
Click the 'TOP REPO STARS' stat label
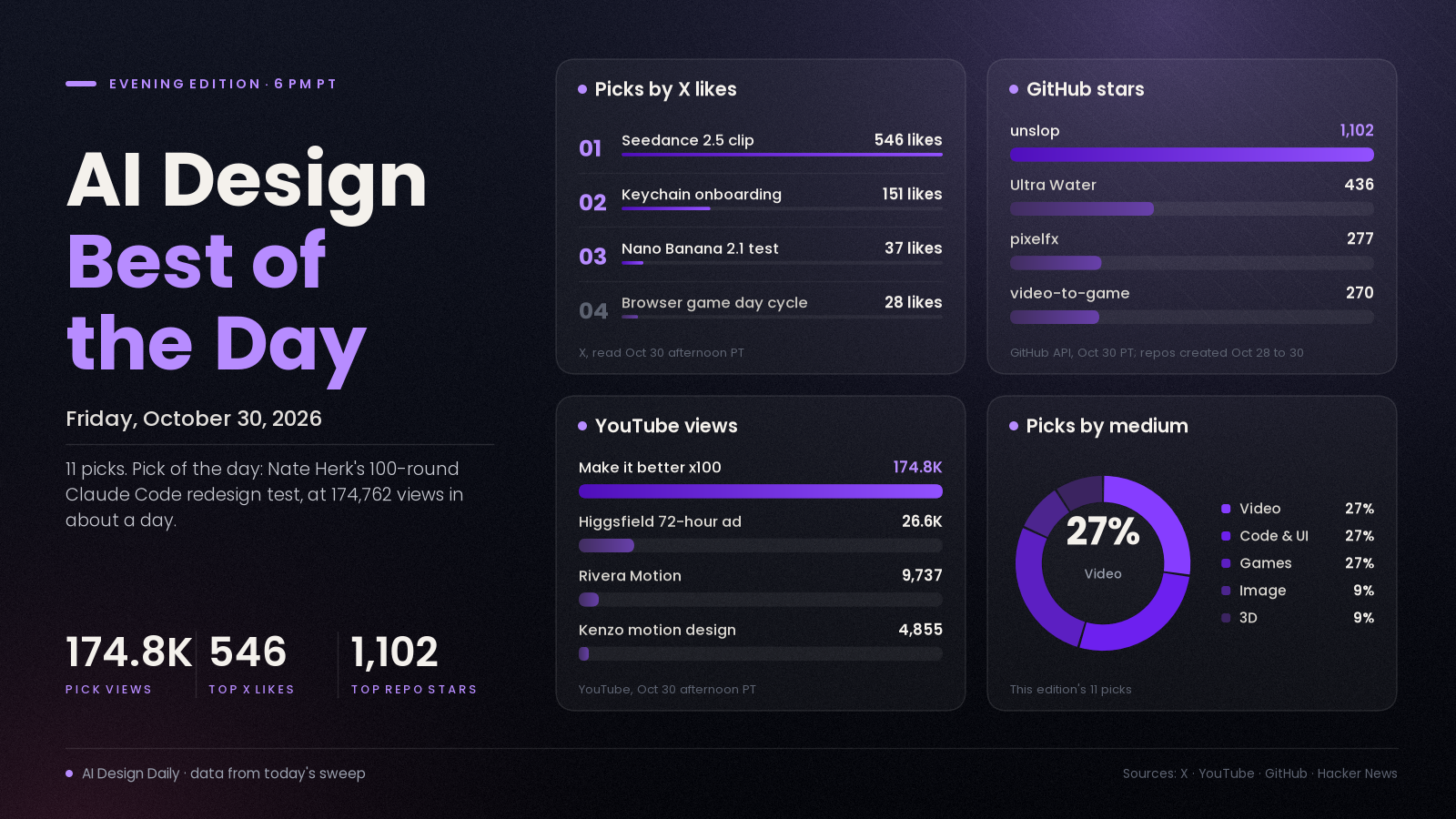click(x=414, y=690)
